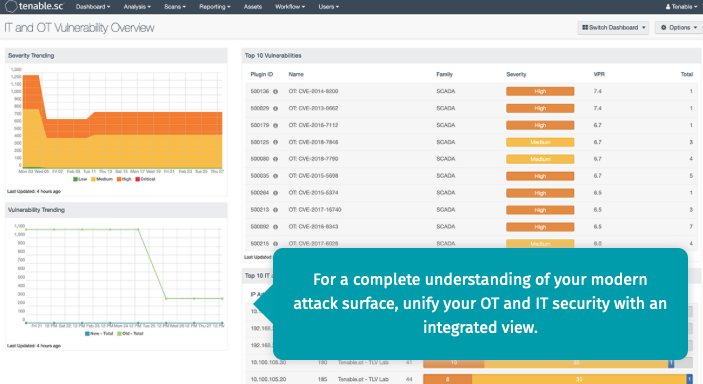Toggle the Critical series in Severity legend

(x=145, y=179)
